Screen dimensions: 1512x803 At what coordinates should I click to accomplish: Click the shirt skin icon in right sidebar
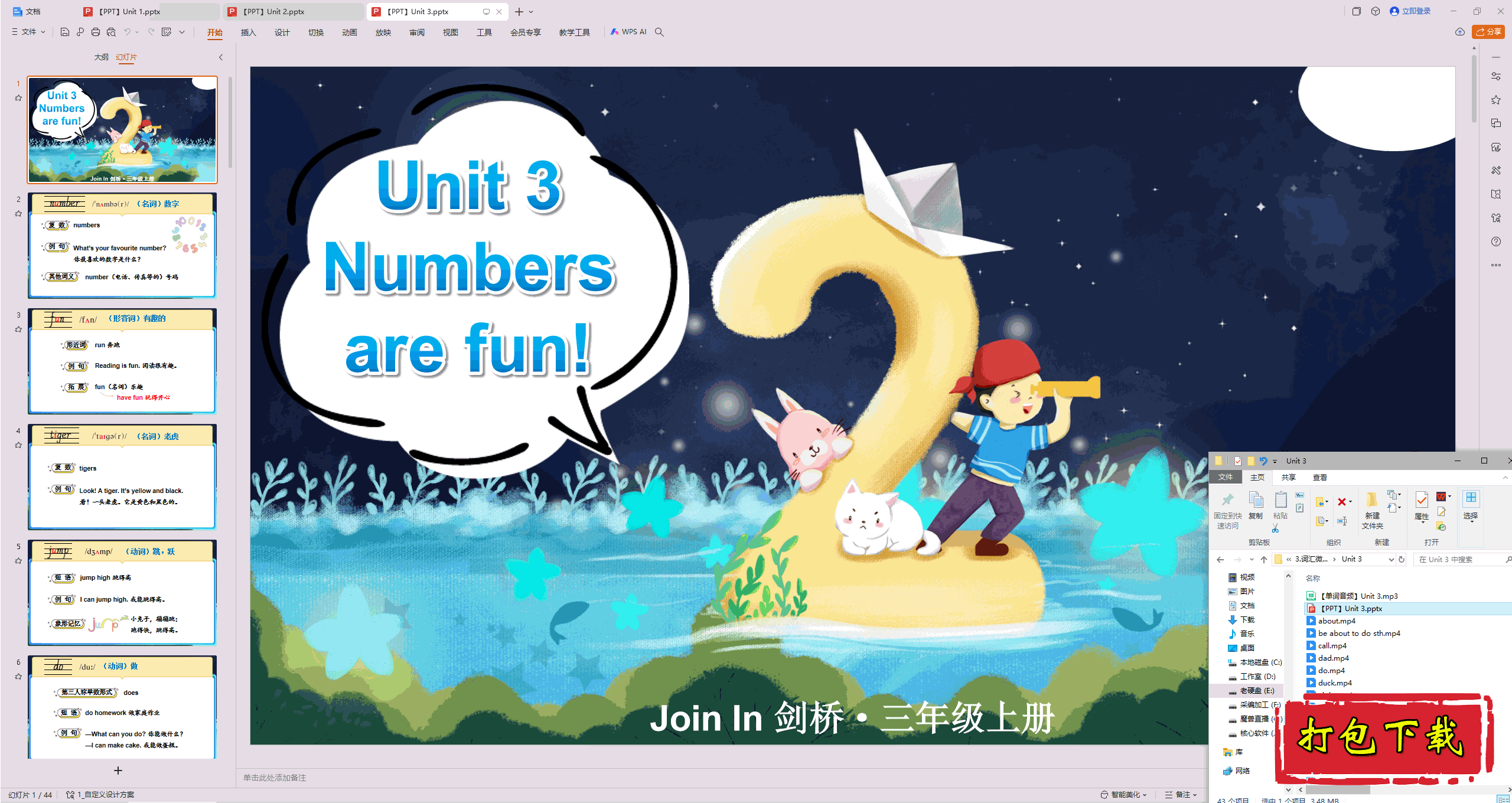(x=1496, y=218)
